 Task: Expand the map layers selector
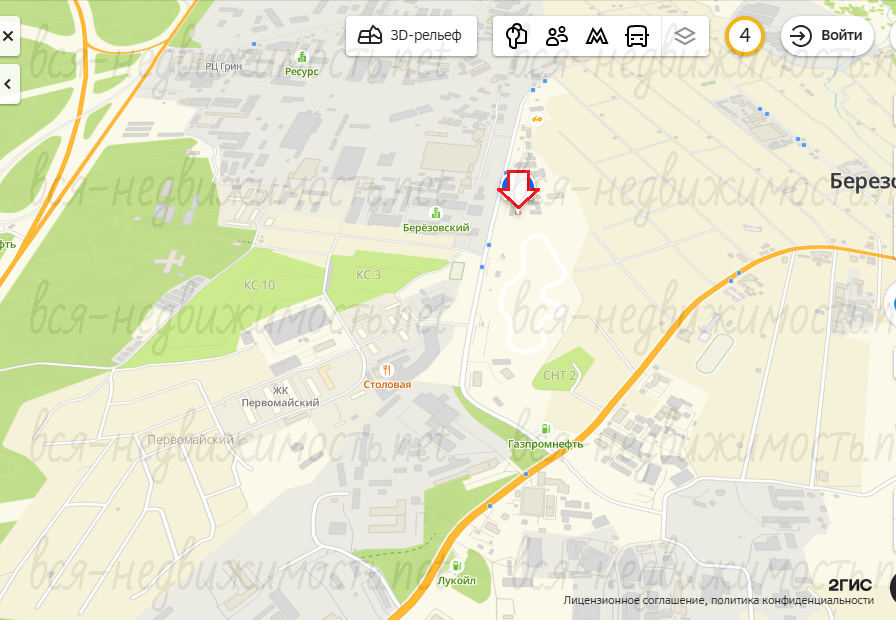(x=685, y=36)
